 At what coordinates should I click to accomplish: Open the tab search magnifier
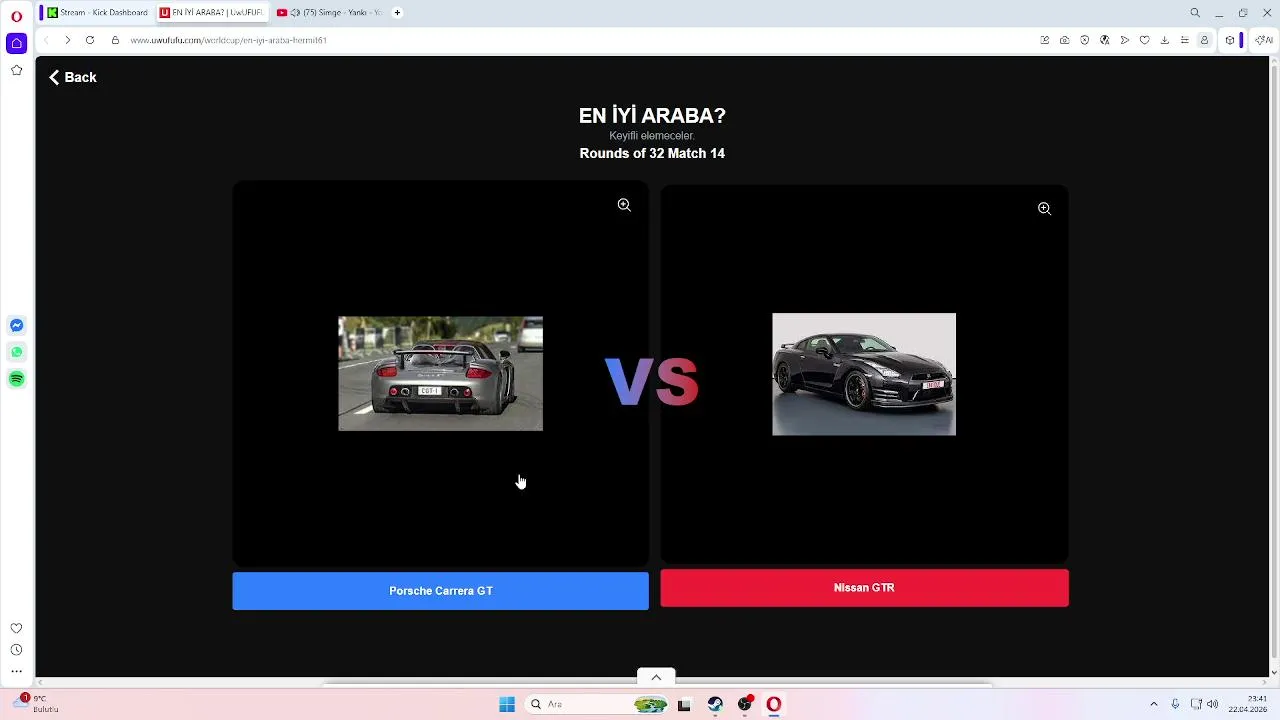[x=1195, y=13]
